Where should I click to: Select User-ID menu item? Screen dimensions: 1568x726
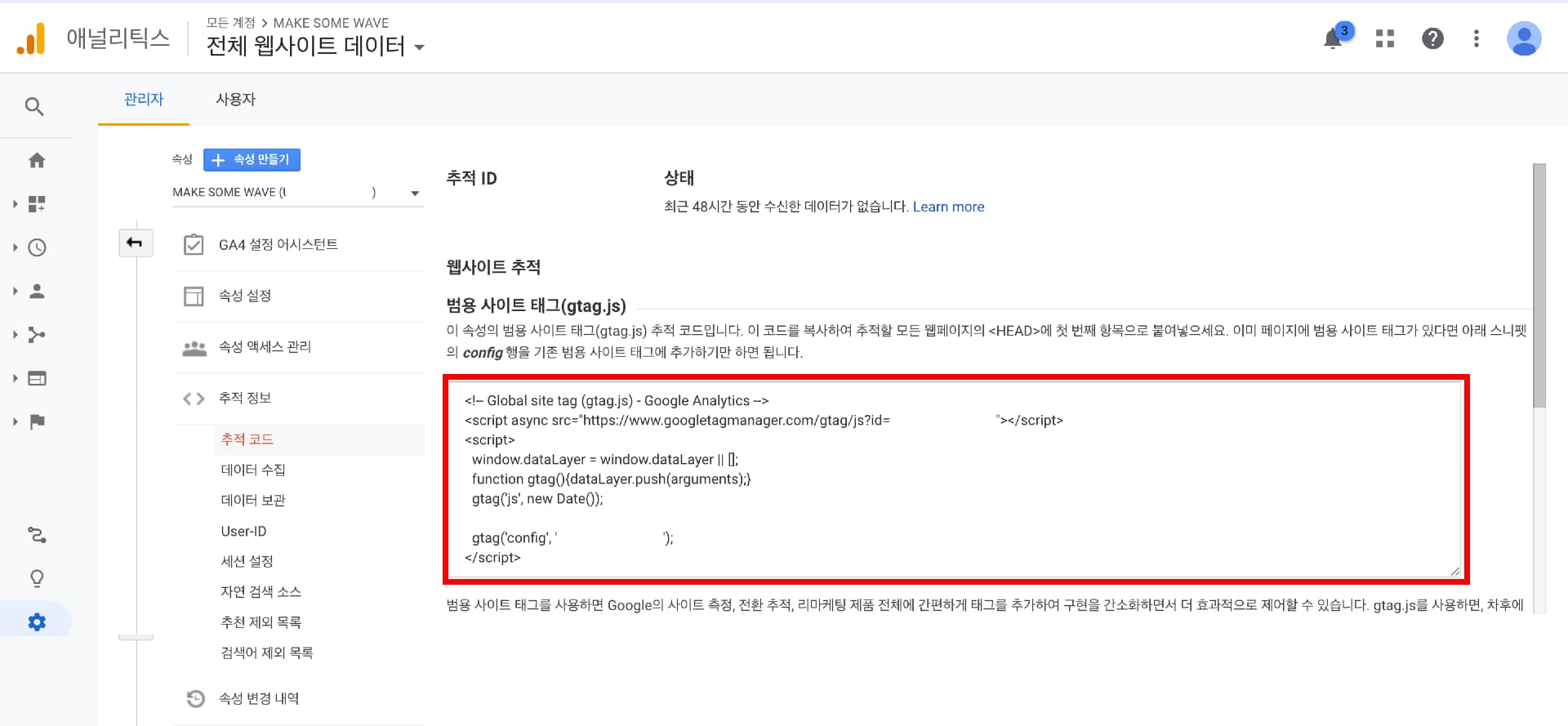243,531
